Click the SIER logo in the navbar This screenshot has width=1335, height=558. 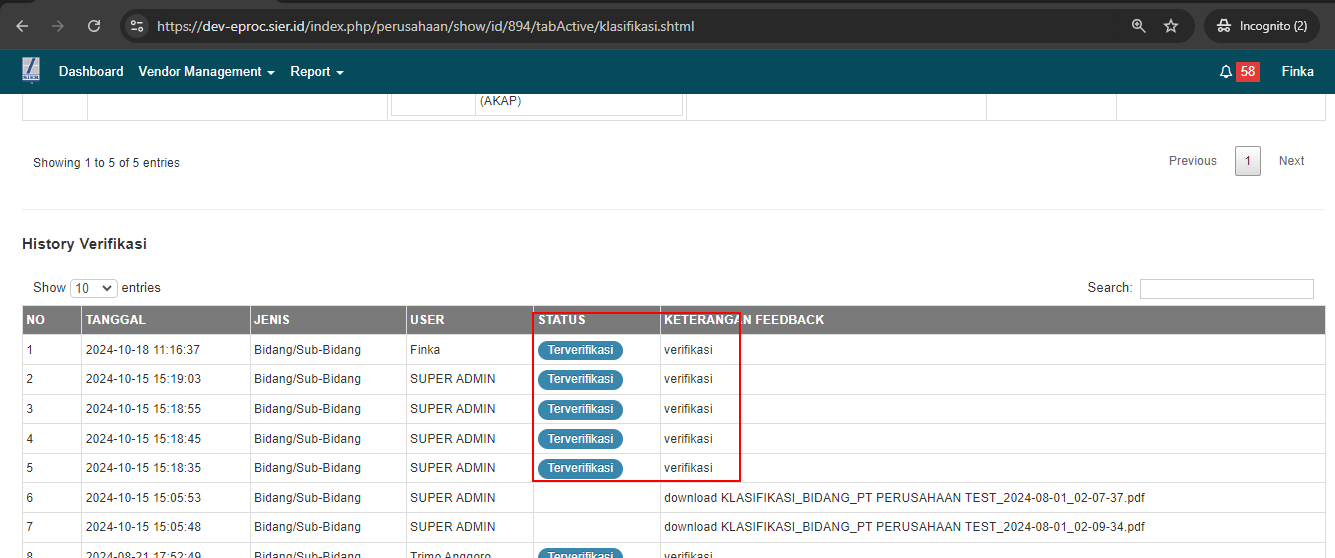[x=31, y=71]
